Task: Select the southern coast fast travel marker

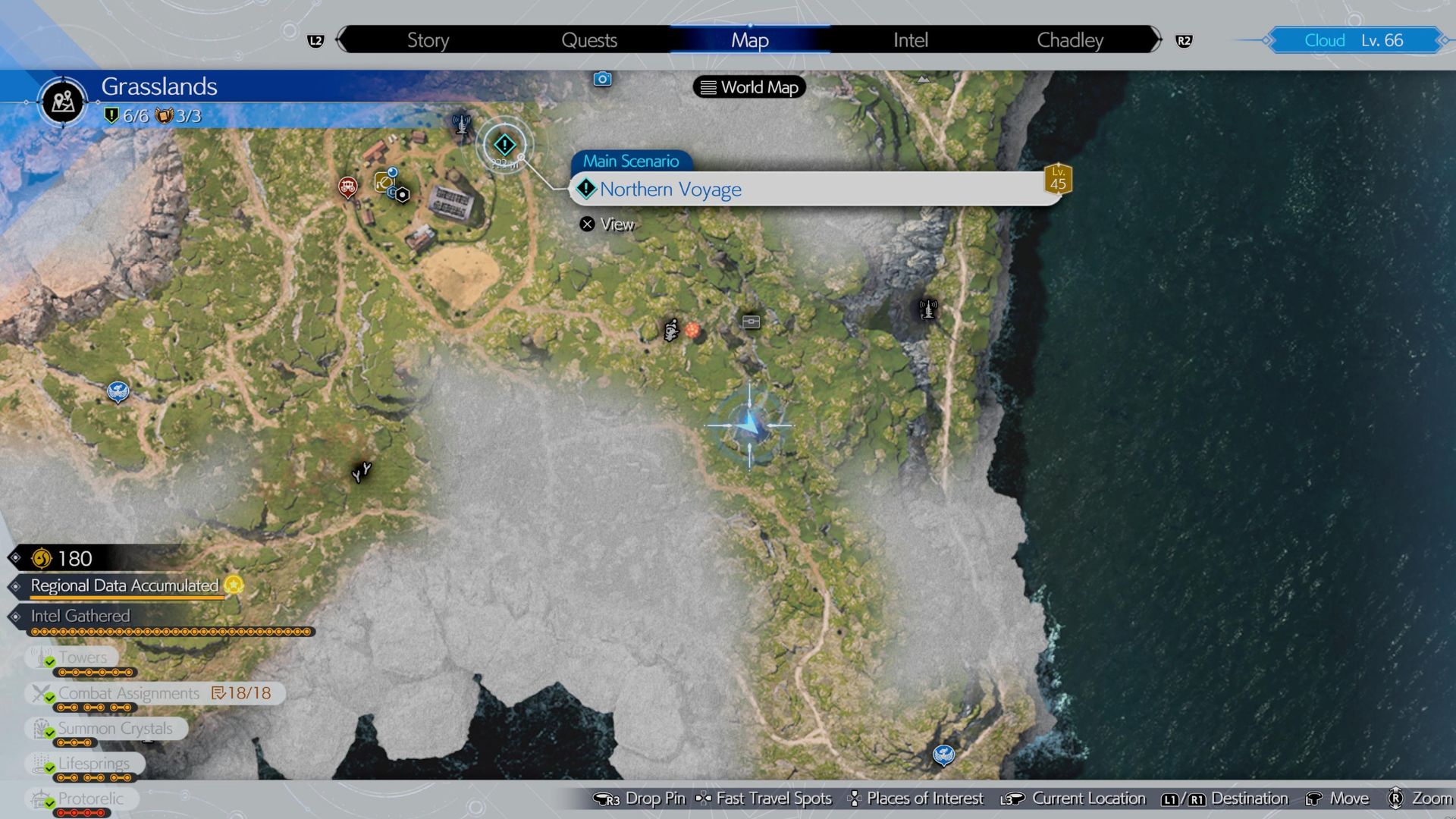Action: pos(943,755)
